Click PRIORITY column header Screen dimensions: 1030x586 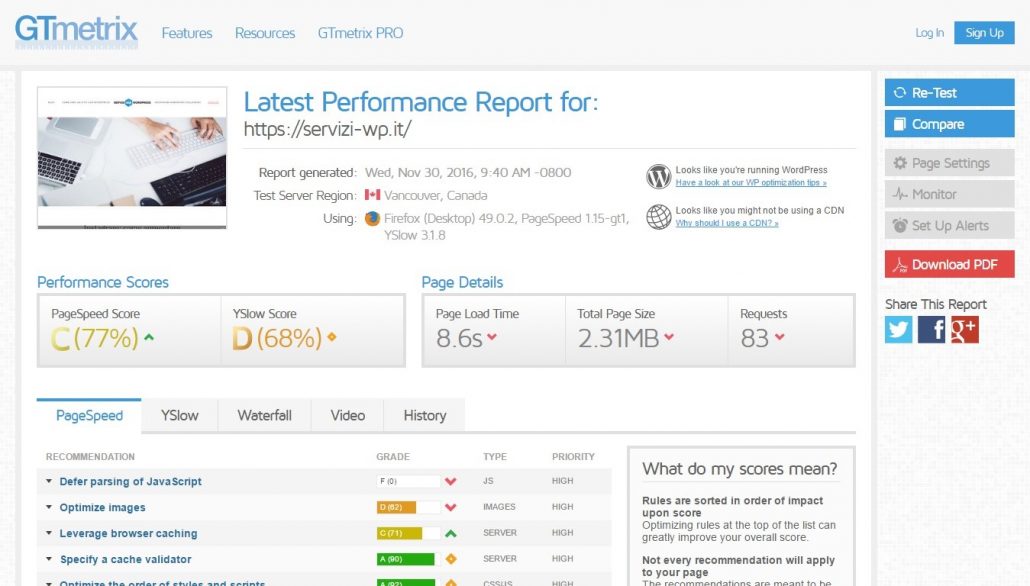pos(573,457)
